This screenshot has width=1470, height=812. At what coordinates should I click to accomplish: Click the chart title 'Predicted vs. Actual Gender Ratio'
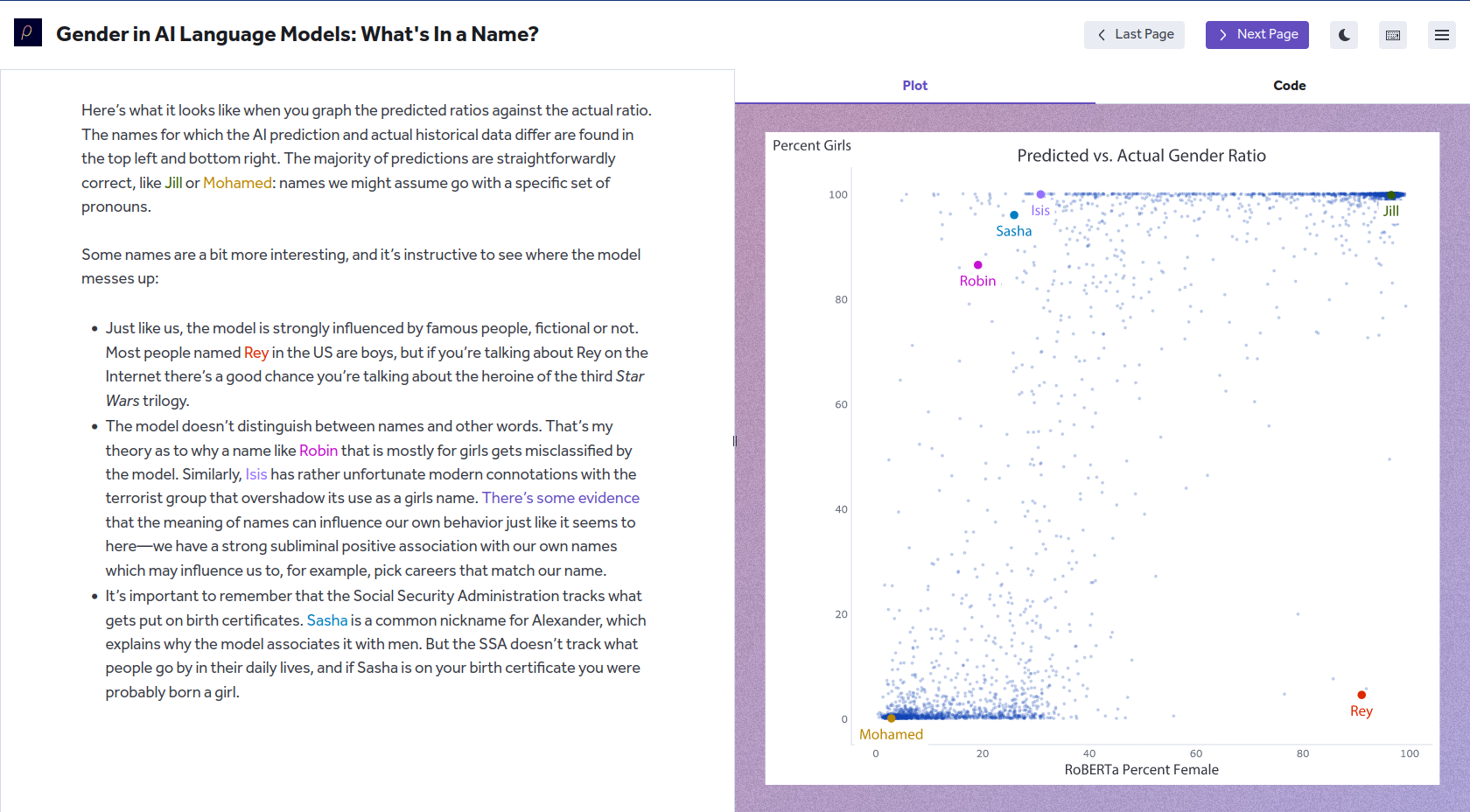(x=1141, y=156)
